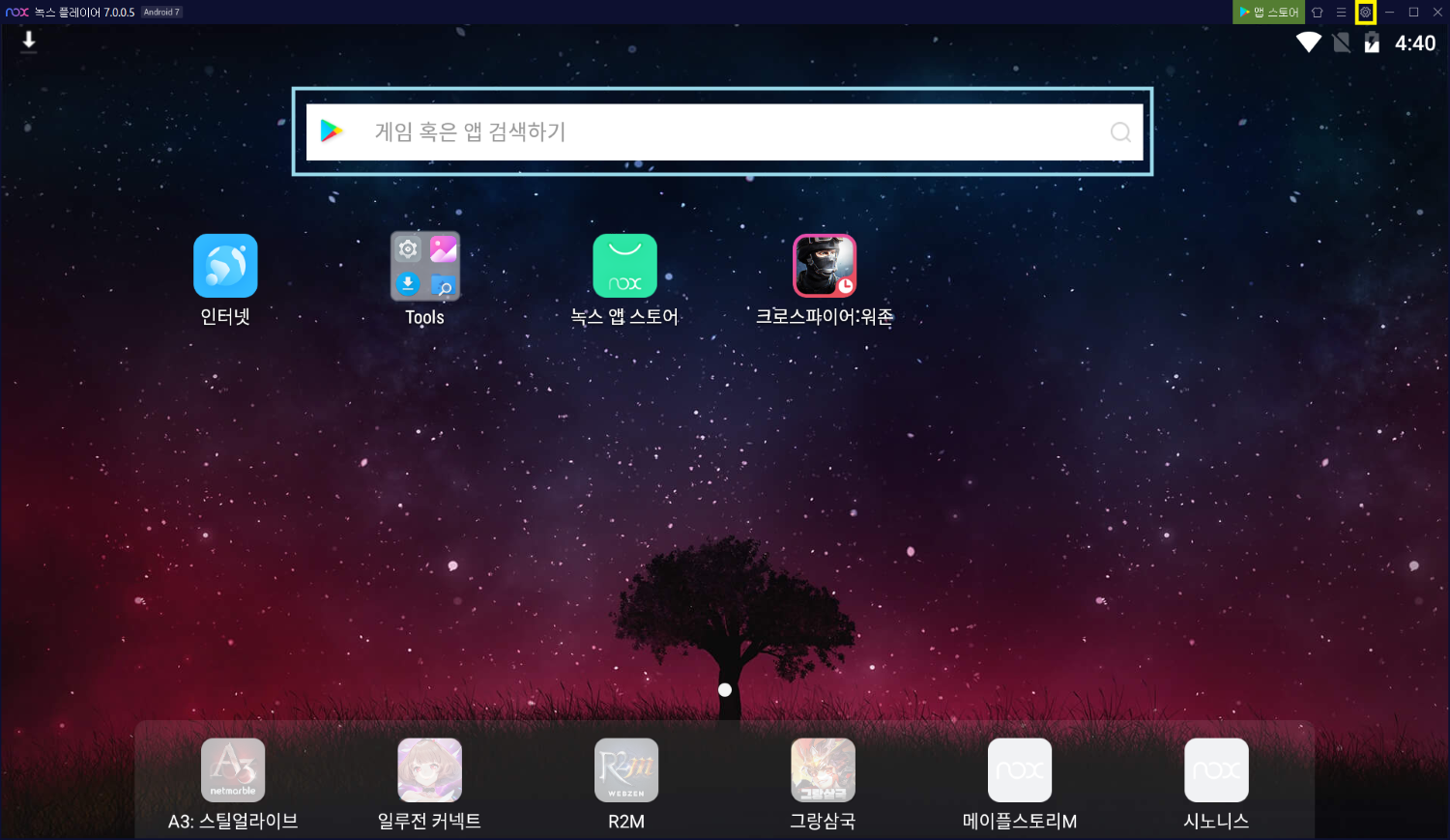Start 일루전 커넥트 game
This screenshot has height=840, width=1450.
point(429,770)
